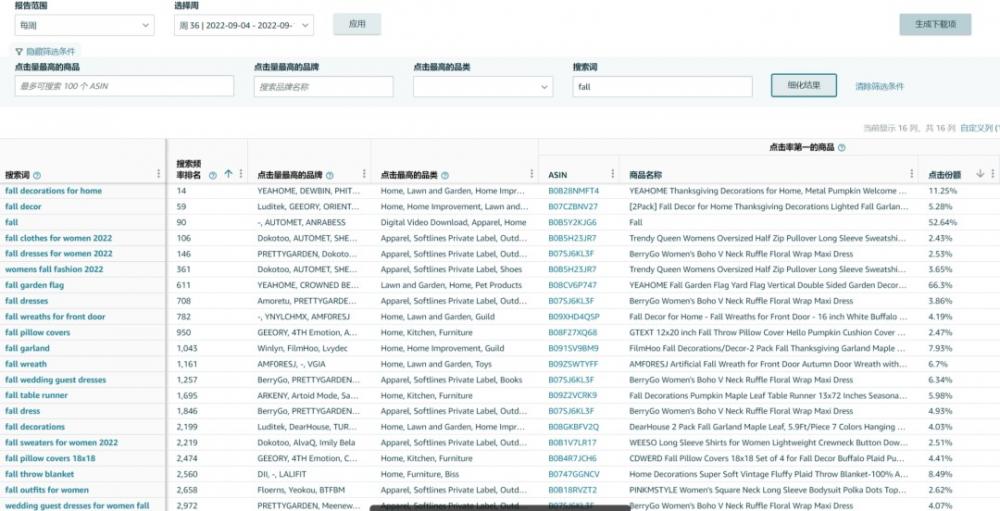Screen dimensions: 1000x511
Task: Click the 清除筛选条件 link
Action: click(x=879, y=86)
